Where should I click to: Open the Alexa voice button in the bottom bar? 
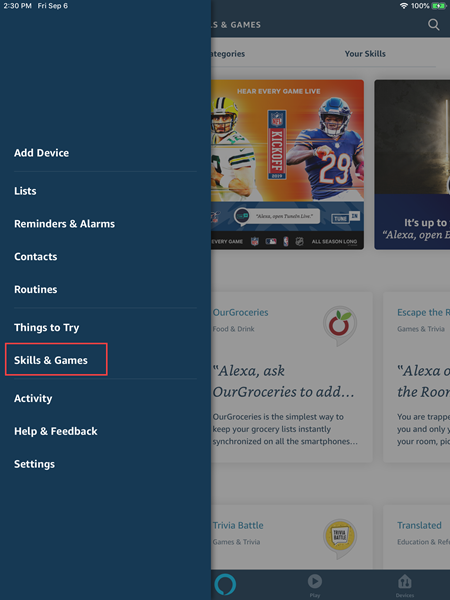(225, 584)
